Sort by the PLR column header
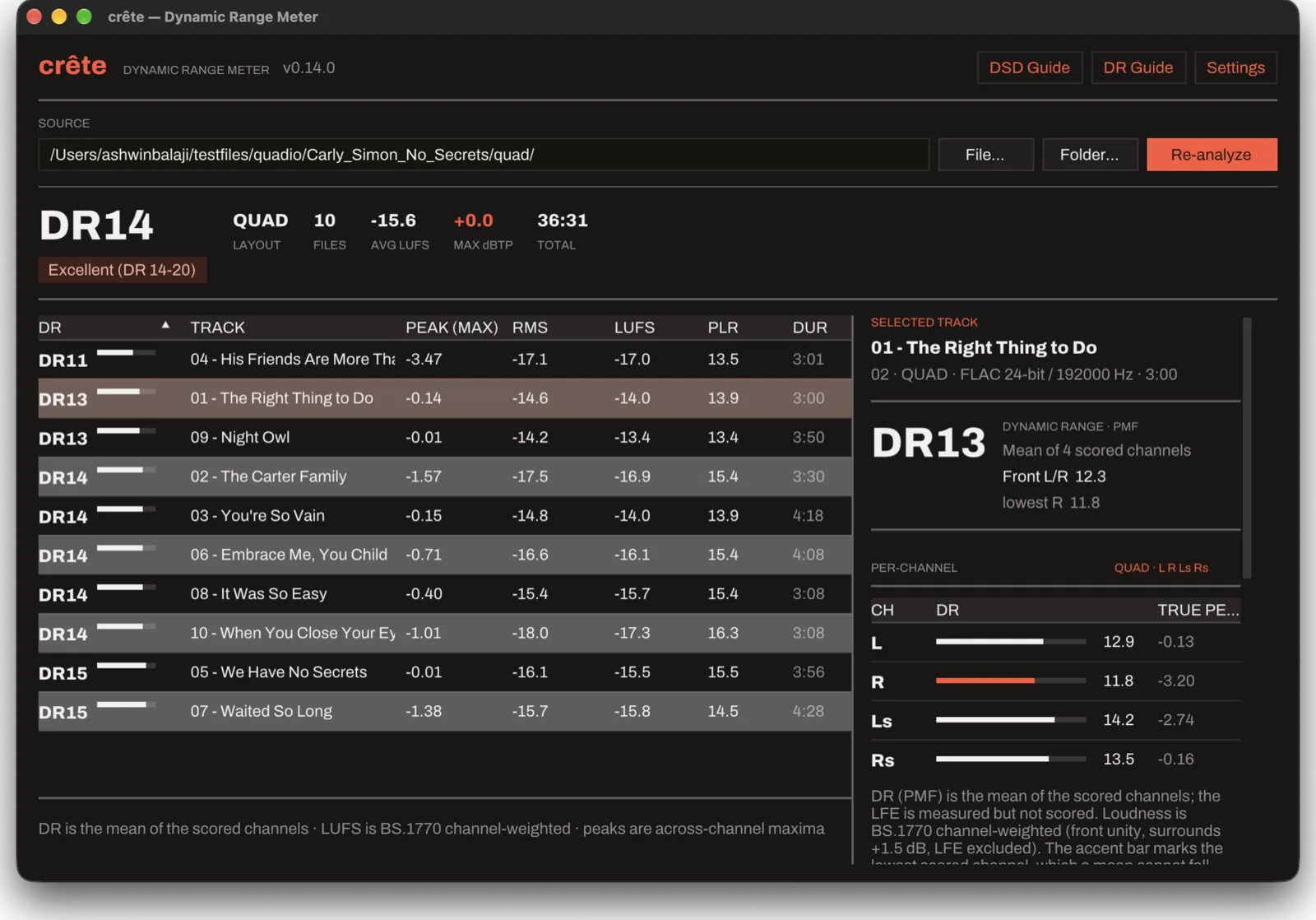The height and width of the screenshot is (920, 1316). coord(723,328)
